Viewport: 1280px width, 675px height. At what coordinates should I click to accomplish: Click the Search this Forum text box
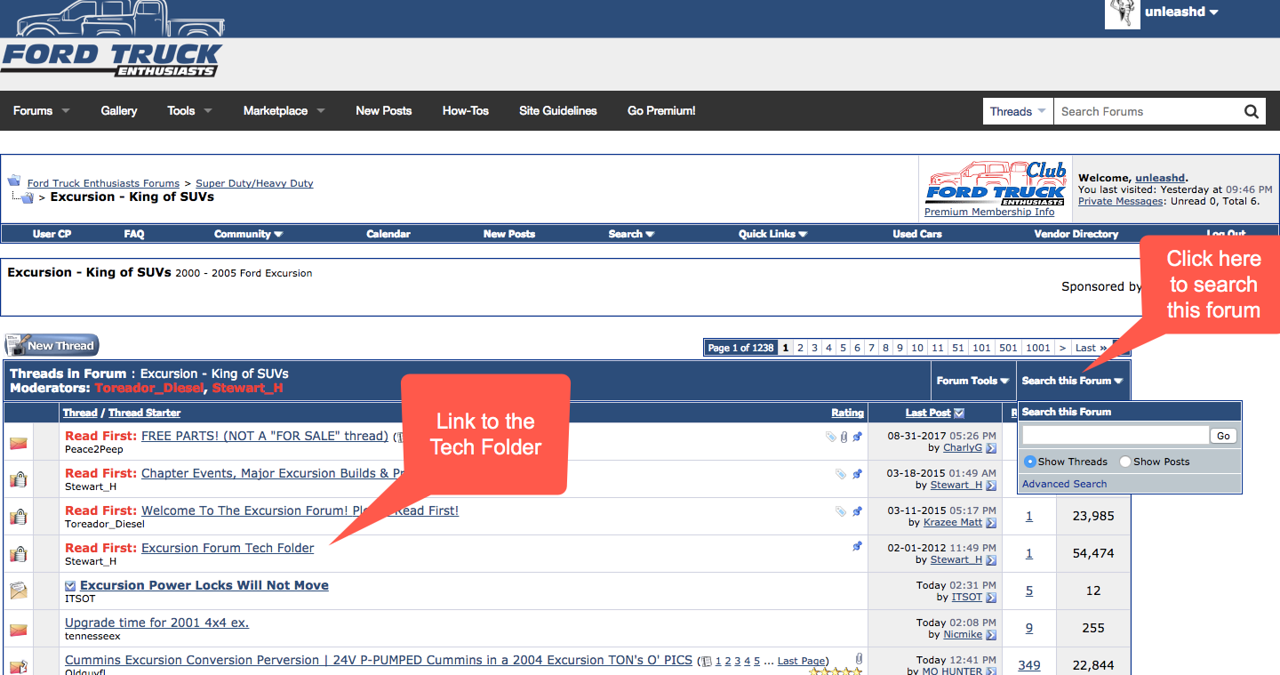(x=1115, y=436)
